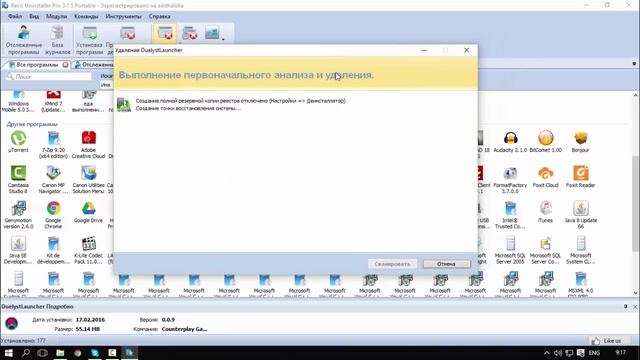Click the install date 17.02.2016 value
The width and height of the screenshot is (640, 360).
click(x=90, y=320)
